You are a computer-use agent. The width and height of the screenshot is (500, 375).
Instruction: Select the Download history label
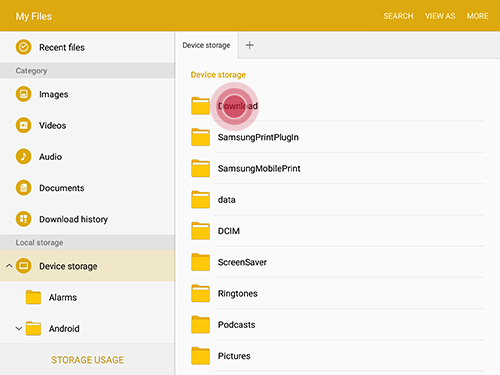point(74,219)
